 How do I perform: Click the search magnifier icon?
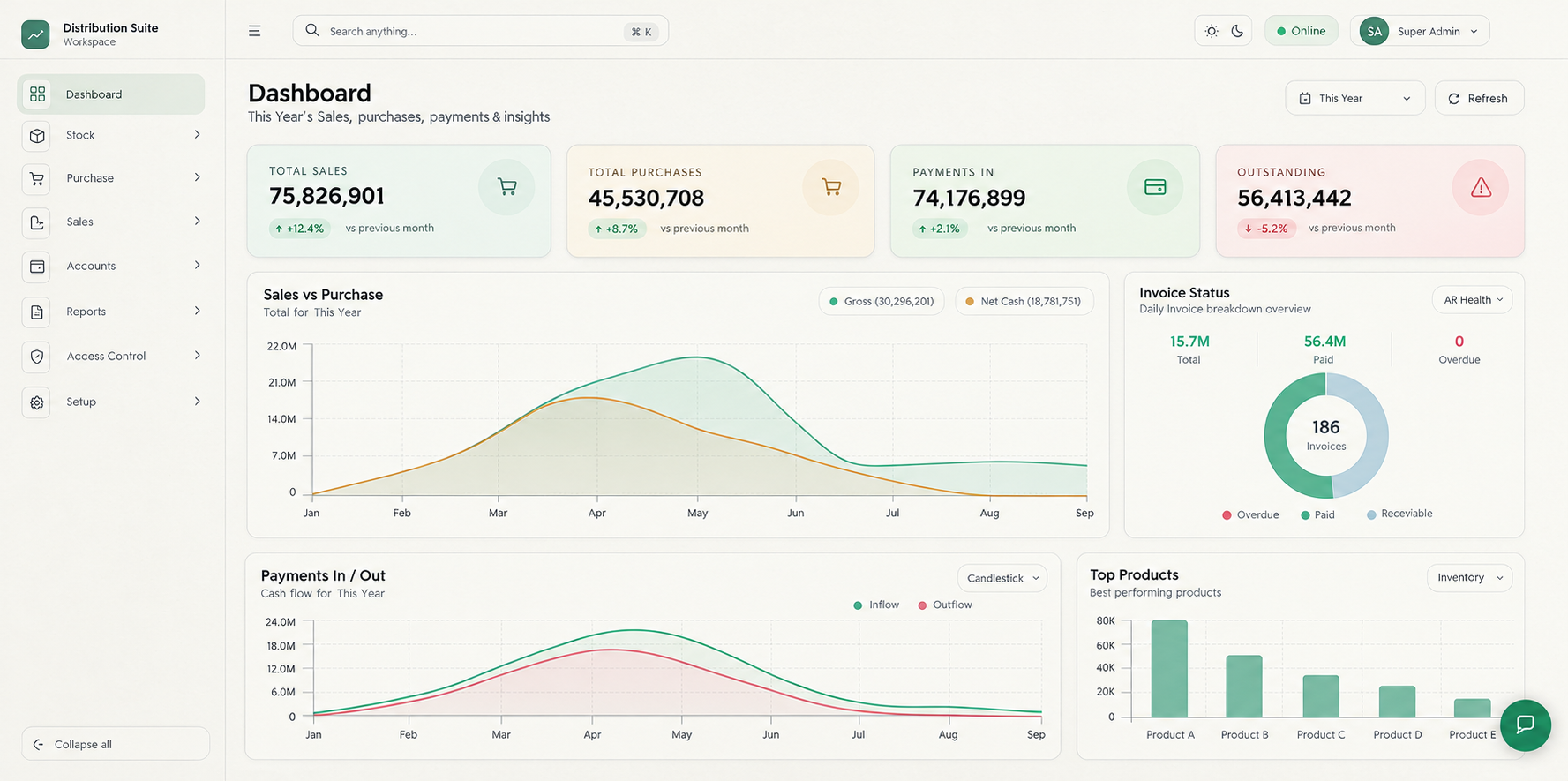[312, 31]
